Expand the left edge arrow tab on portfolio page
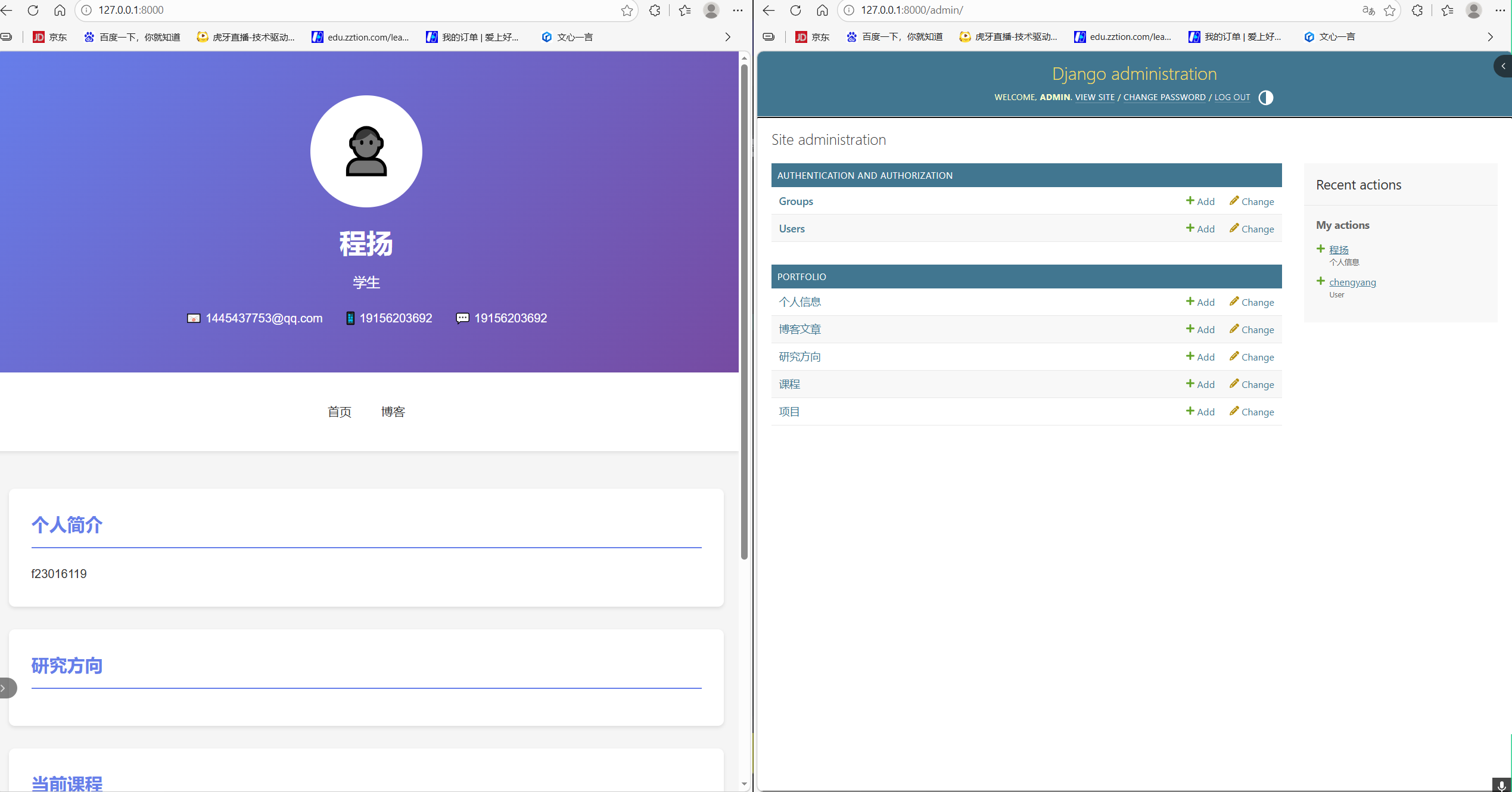This screenshot has width=1512, height=792. pyautogui.click(x=6, y=688)
